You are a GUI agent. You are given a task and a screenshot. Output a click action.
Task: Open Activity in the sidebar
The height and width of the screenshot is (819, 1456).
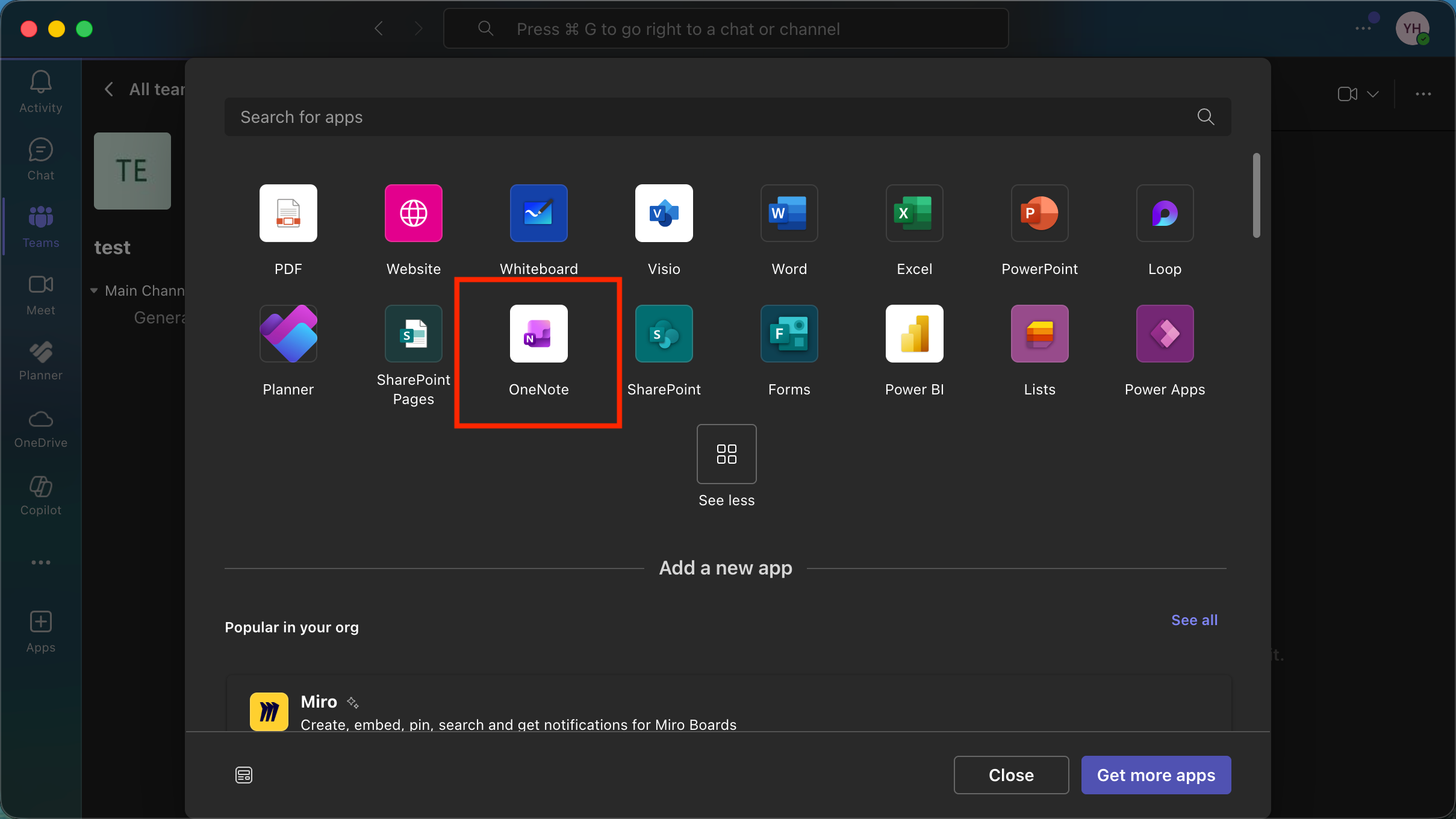[x=41, y=92]
